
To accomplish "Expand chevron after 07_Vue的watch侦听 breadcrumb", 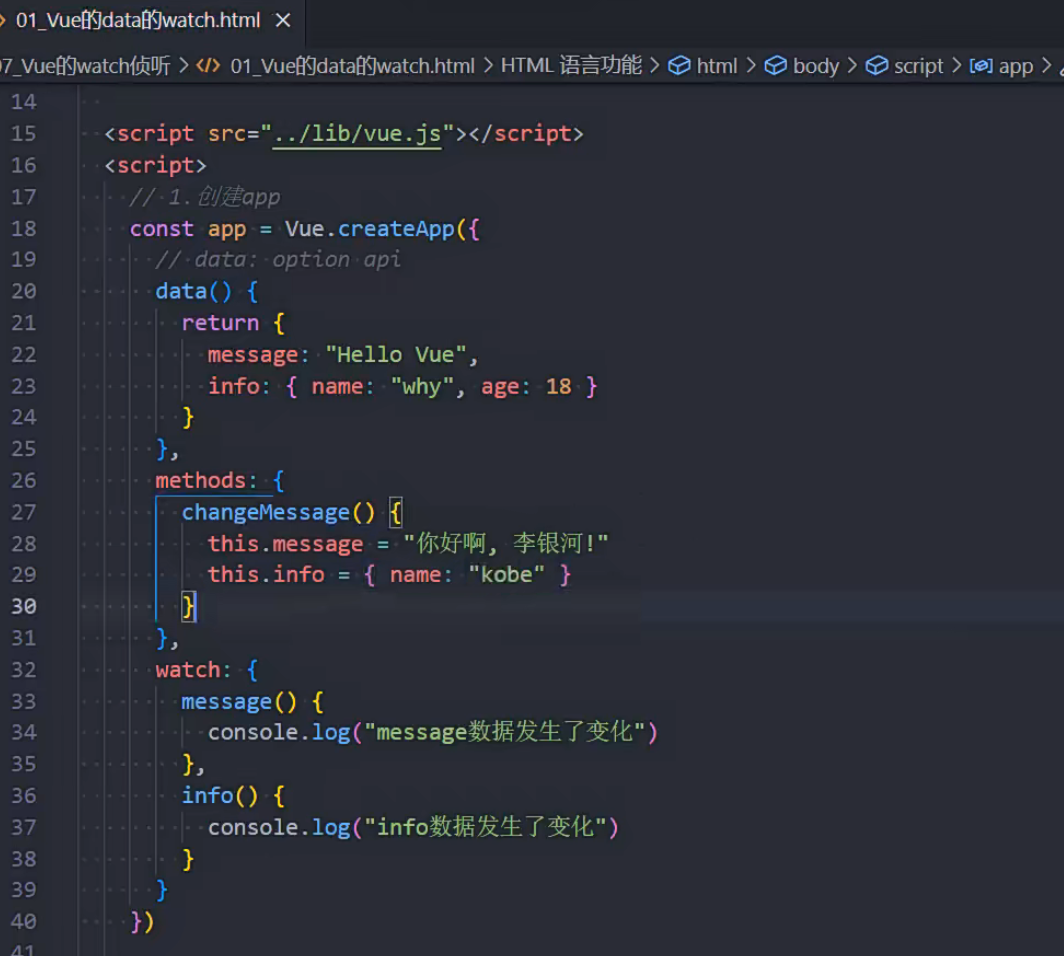I will pyautogui.click(x=183, y=66).
